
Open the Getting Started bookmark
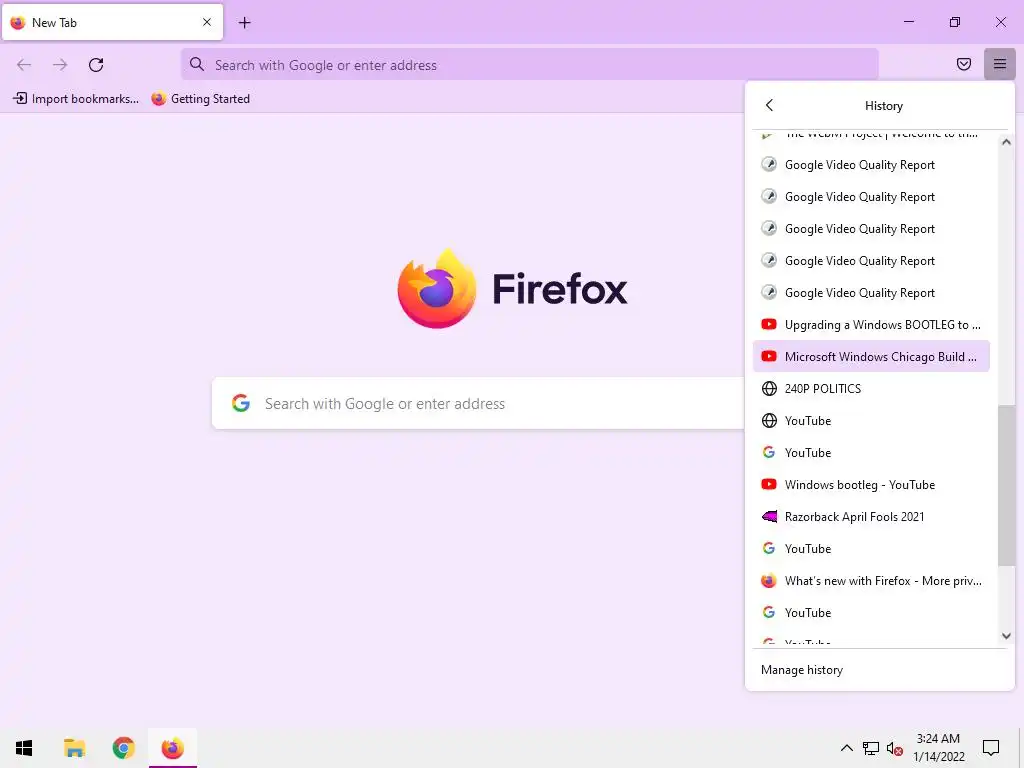click(200, 99)
